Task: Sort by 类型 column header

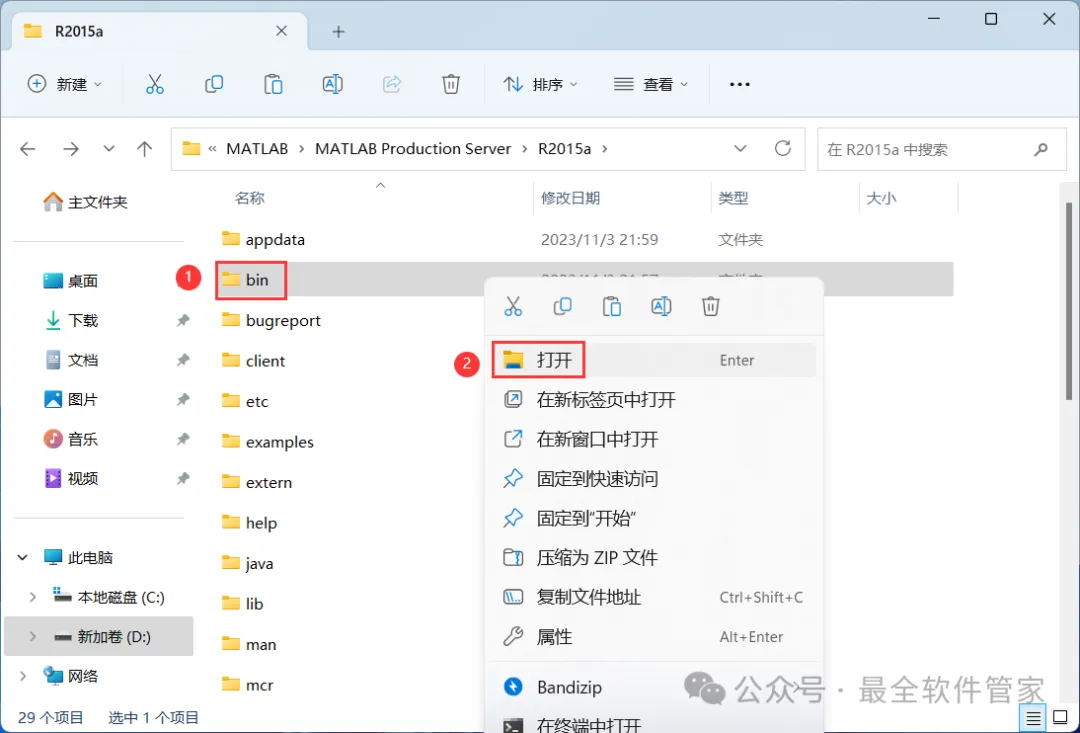Action: [733, 198]
